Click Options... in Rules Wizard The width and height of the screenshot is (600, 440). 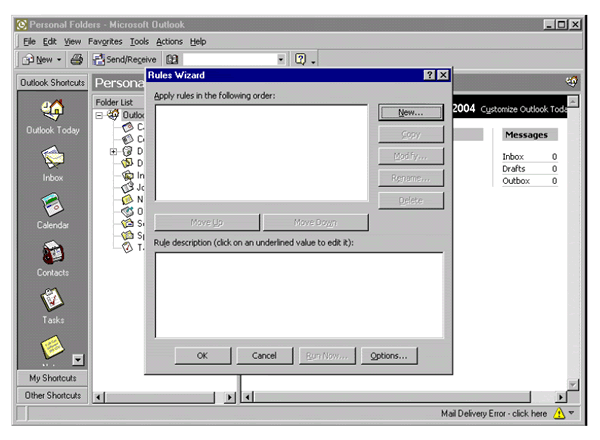389,356
